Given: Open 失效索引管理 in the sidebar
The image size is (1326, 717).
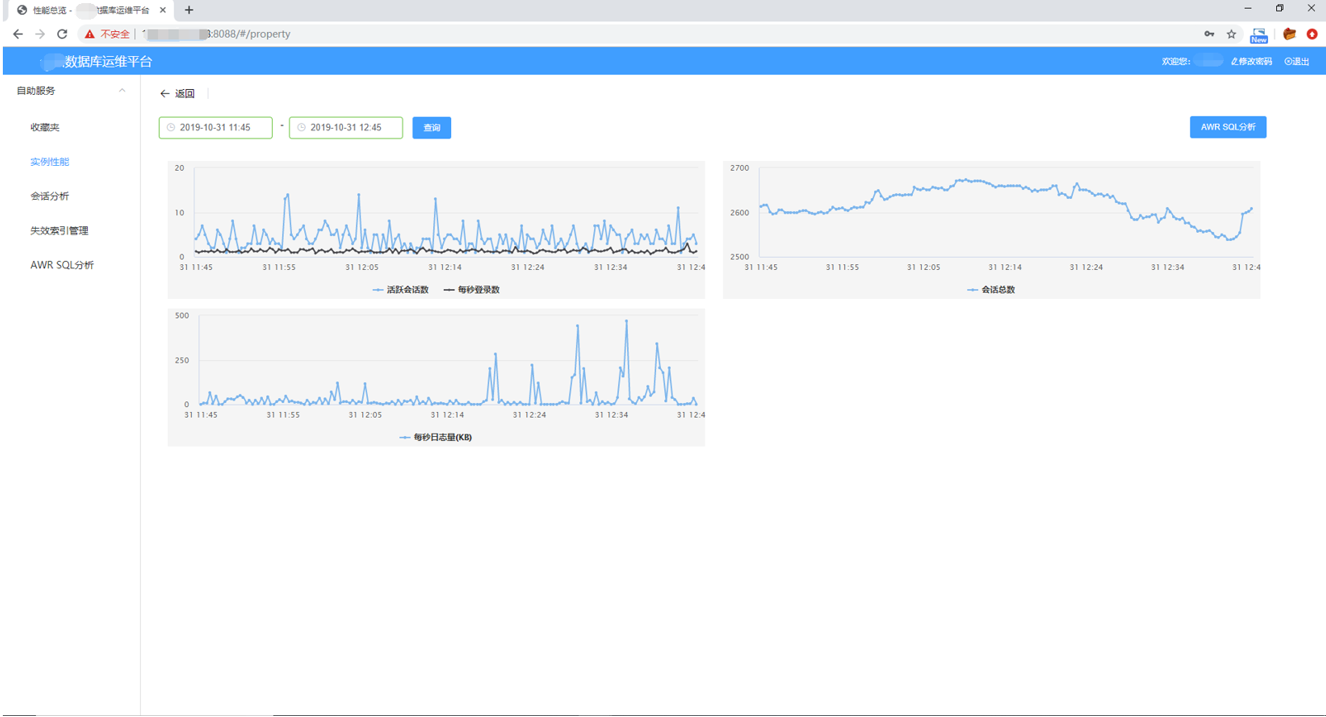Looking at the screenshot, I should tap(59, 231).
